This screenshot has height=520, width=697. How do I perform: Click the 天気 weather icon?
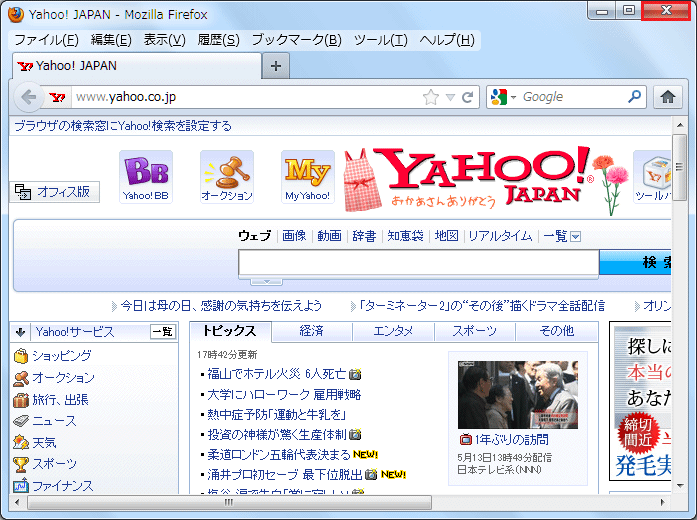(x=21, y=442)
